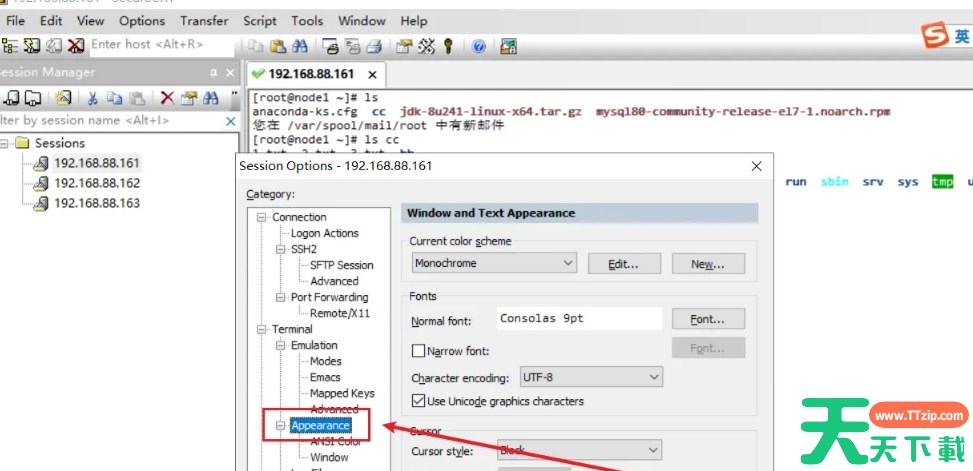Click the scissors Cut icon in Session Manager
Screen dimensions: 973x471
point(92,98)
